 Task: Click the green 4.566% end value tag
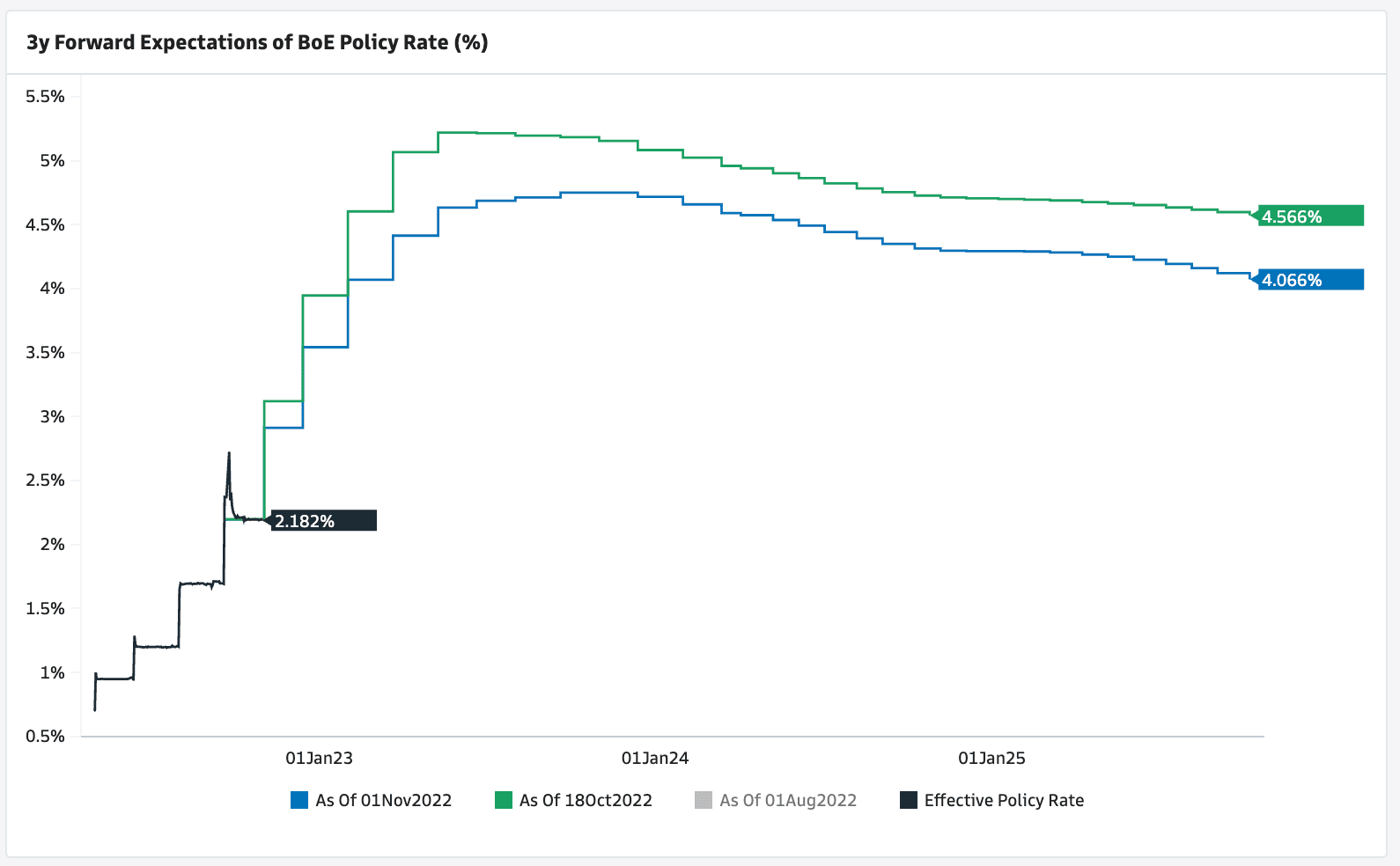coord(1310,216)
